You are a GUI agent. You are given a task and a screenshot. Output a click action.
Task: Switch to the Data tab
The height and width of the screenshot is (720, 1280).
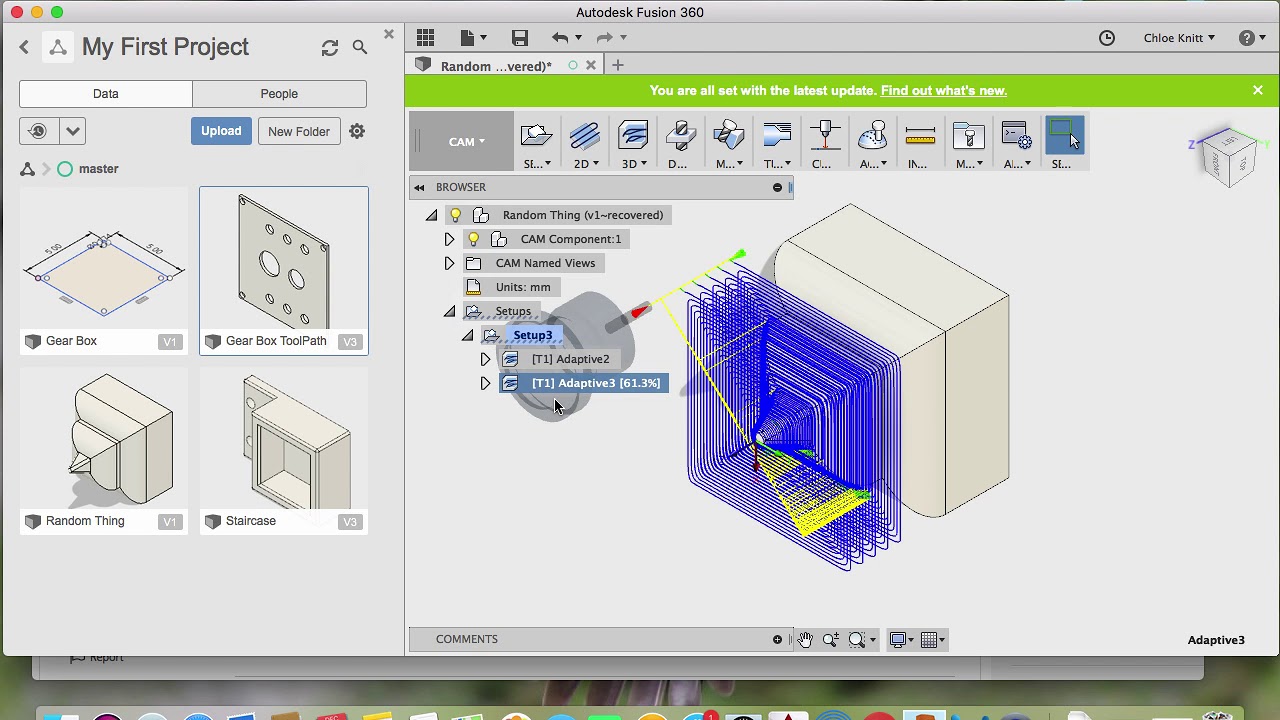(106, 94)
